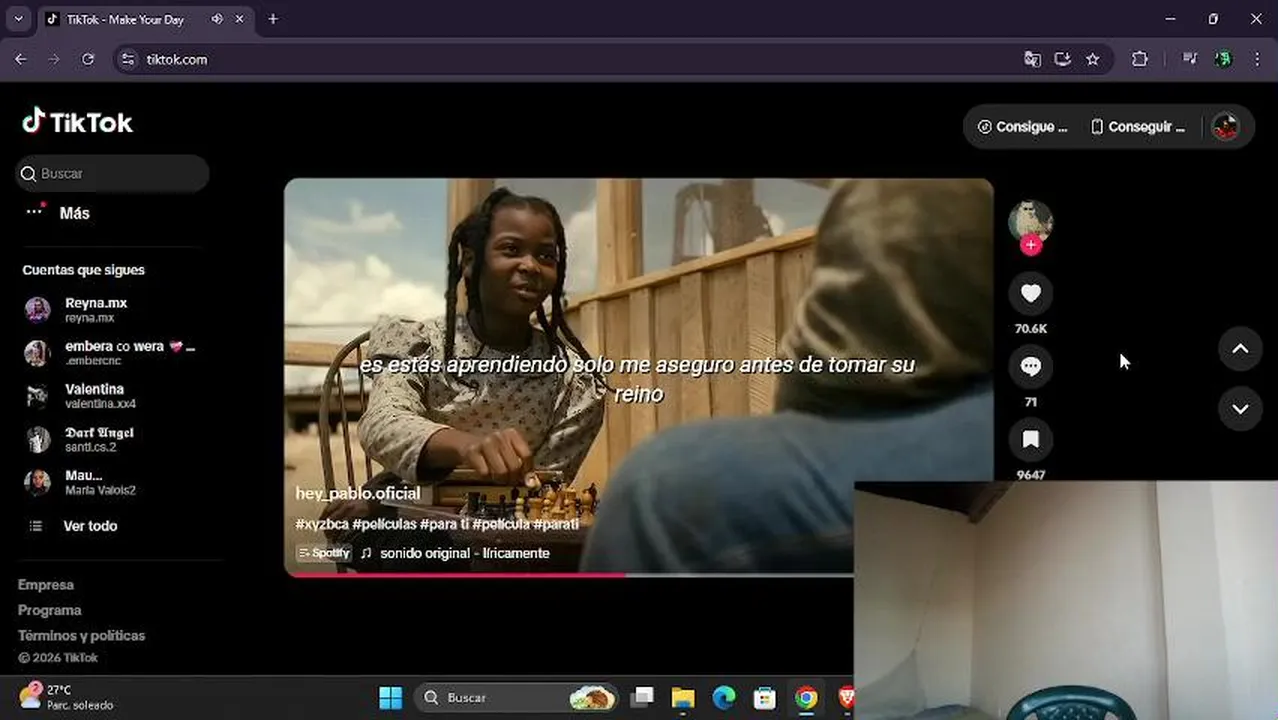Open the weather widget showing 27°C
Image resolution: width=1278 pixels, height=720 pixels.
point(67,697)
